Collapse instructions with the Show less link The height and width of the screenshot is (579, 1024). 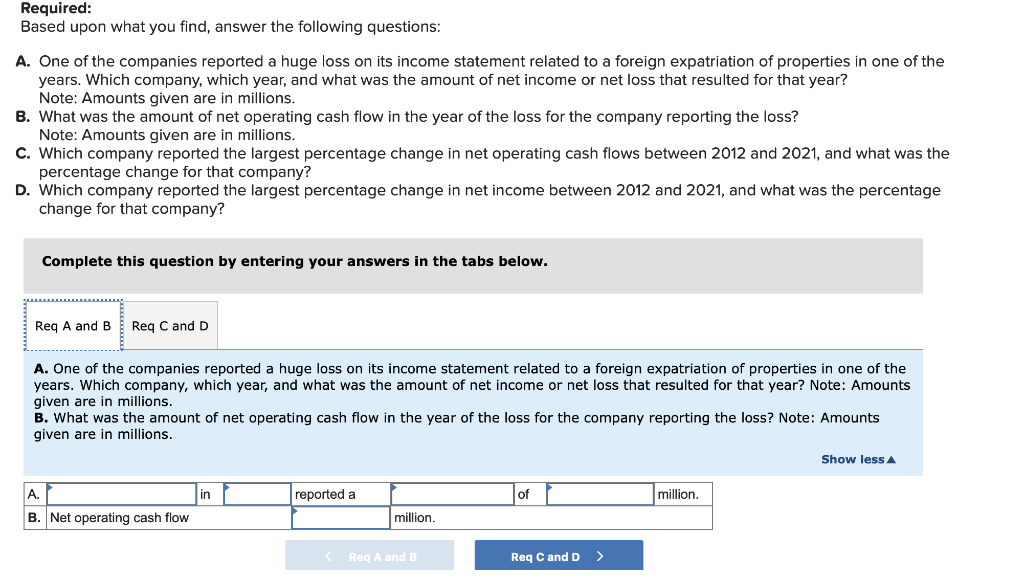[852, 459]
